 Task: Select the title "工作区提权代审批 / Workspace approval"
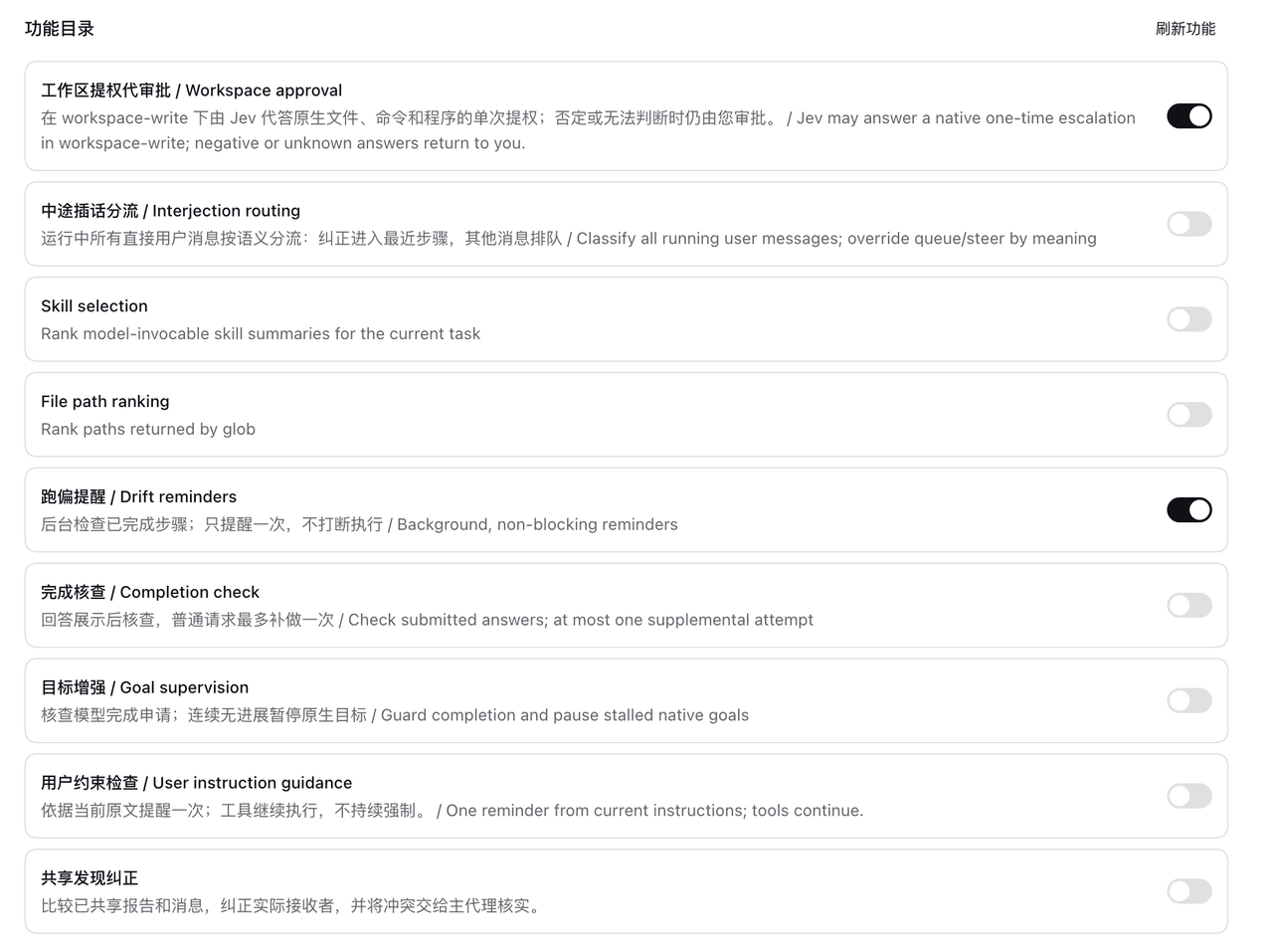pyautogui.click(x=191, y=91)
